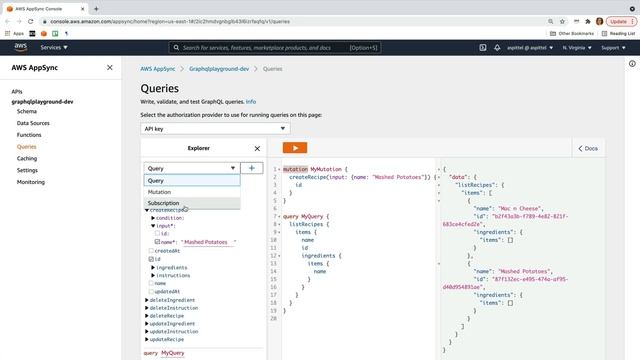640x360 pixels.
Task: Click the Mashed Potatoes name input value
Action: (208, 242)
